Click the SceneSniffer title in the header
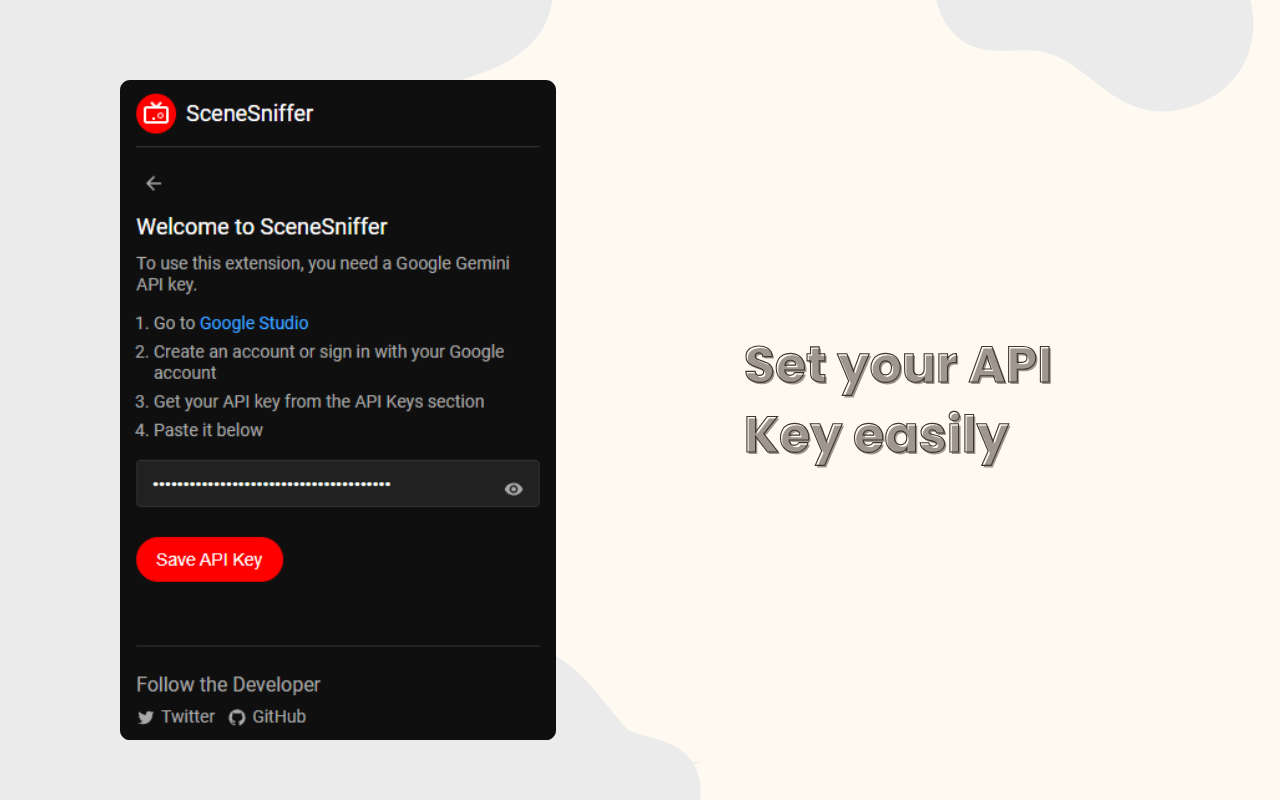1280x800 pixels. pyautogui.click(x=250, y=114)
